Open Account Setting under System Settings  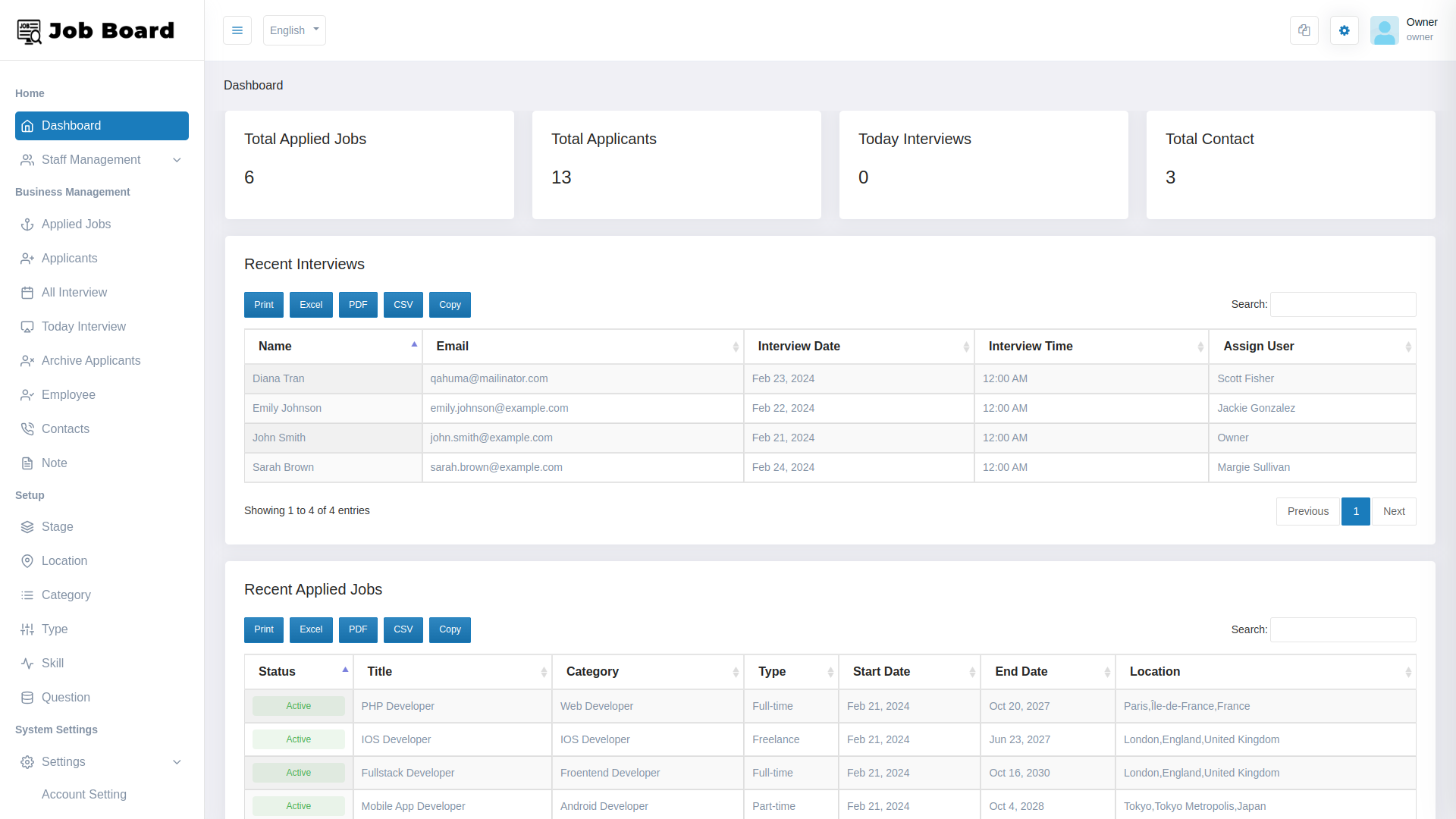[83, 795]
